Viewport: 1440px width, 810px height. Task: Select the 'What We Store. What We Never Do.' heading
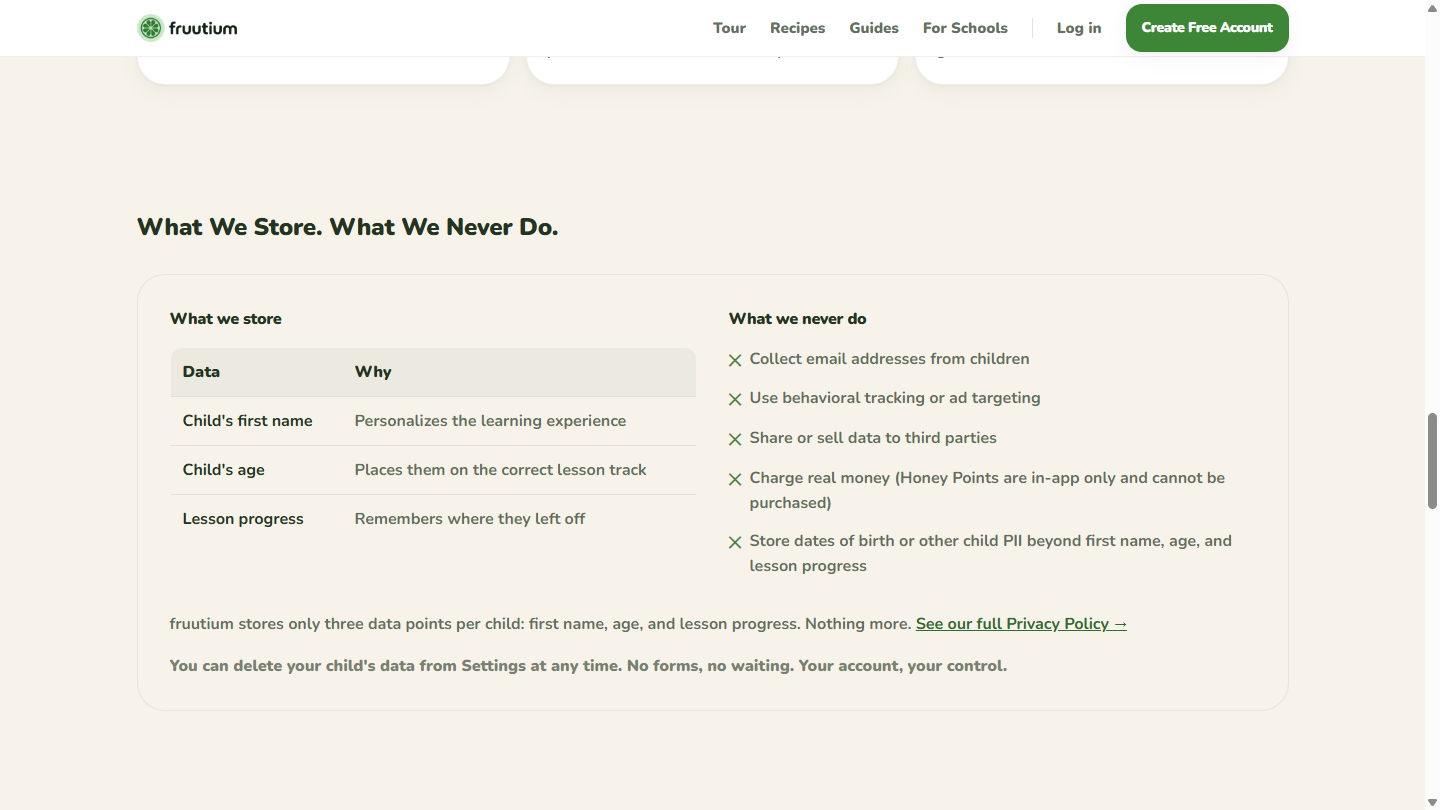pos(347,227)
